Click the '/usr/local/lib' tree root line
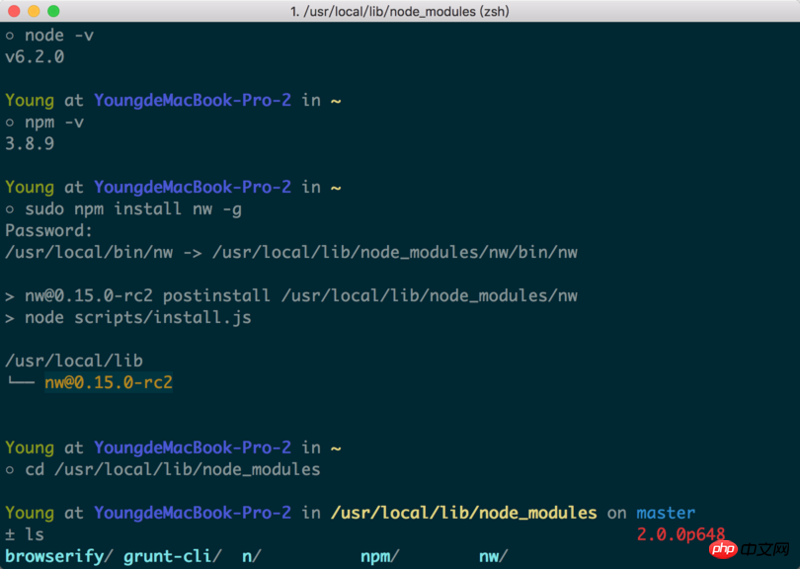Screen dimensions: 800x569 [x=74, y=361]
